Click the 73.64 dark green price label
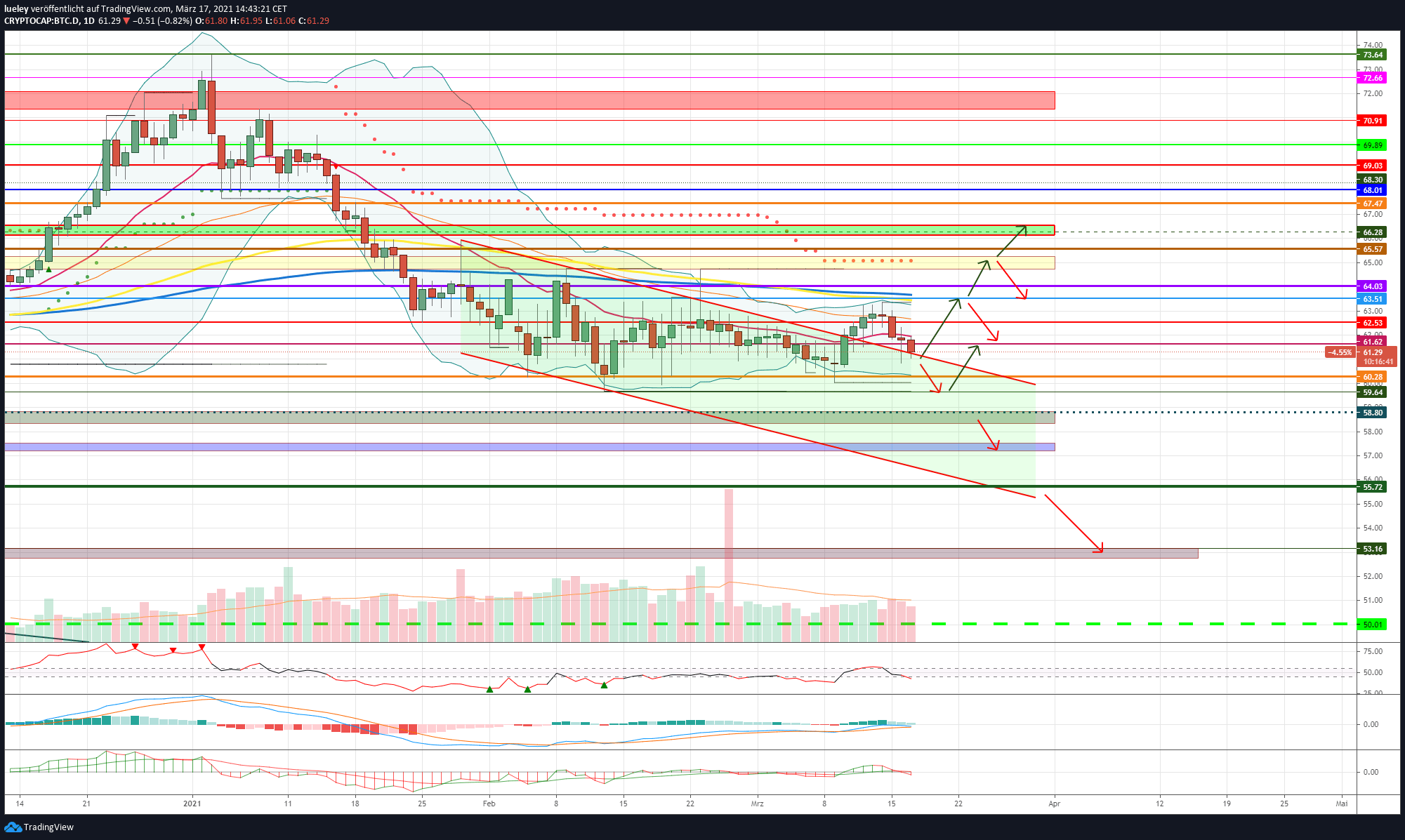Viewport: 1405px width, 840px height. [x=1372, y=55]
